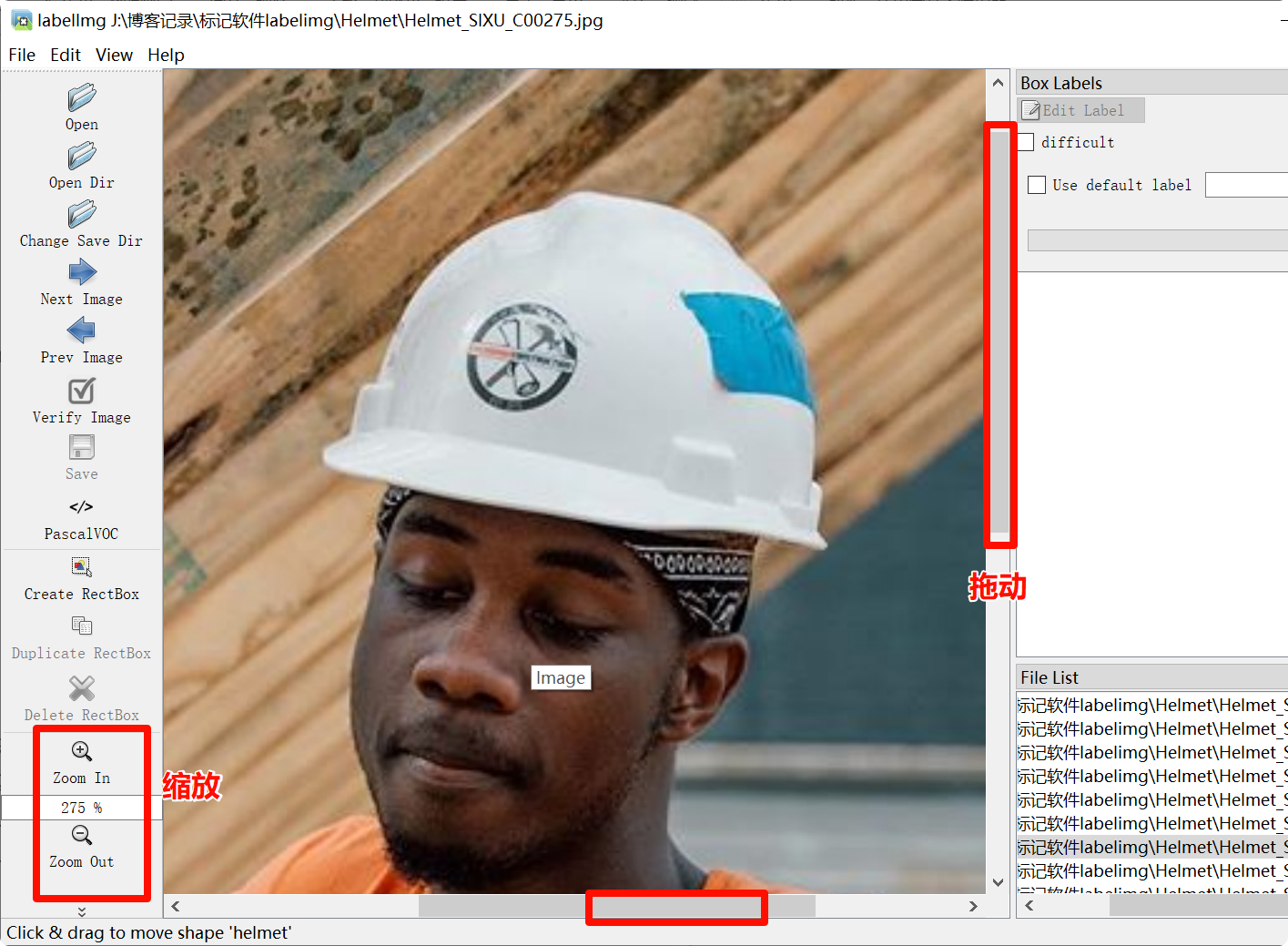Image resolution: width=1288 pixels, height=946 pixels.
Task: Click the 275 % zoom field
Action: click(x=81, y=808)
